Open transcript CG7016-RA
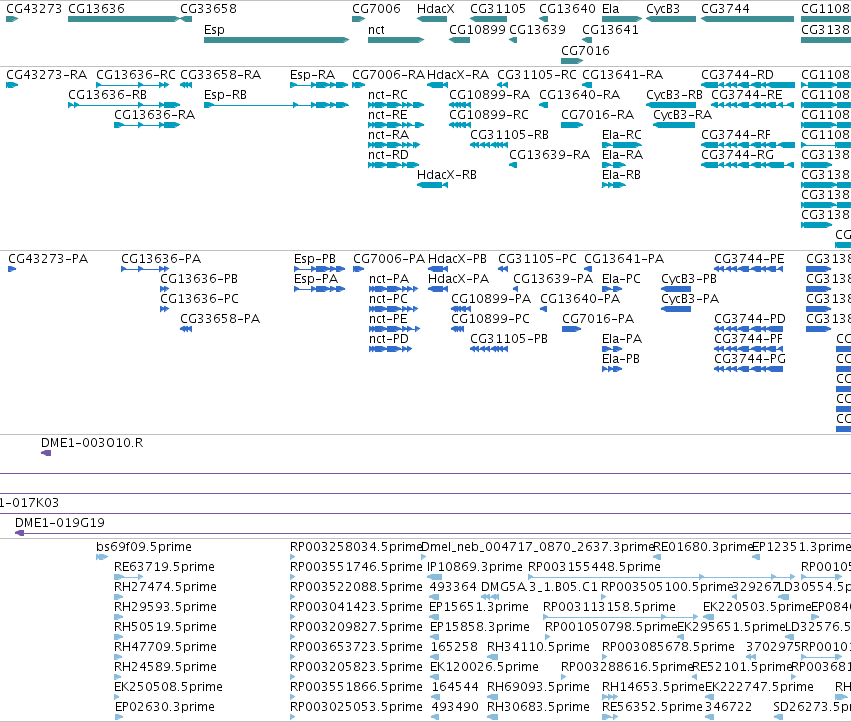 [572, 125]
